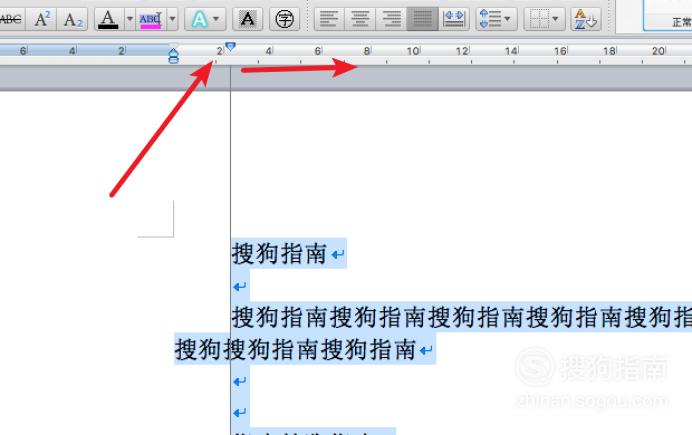Screen dimensions: 692x435
Task: Apply distributed alignment
Action: click(454, 19)
